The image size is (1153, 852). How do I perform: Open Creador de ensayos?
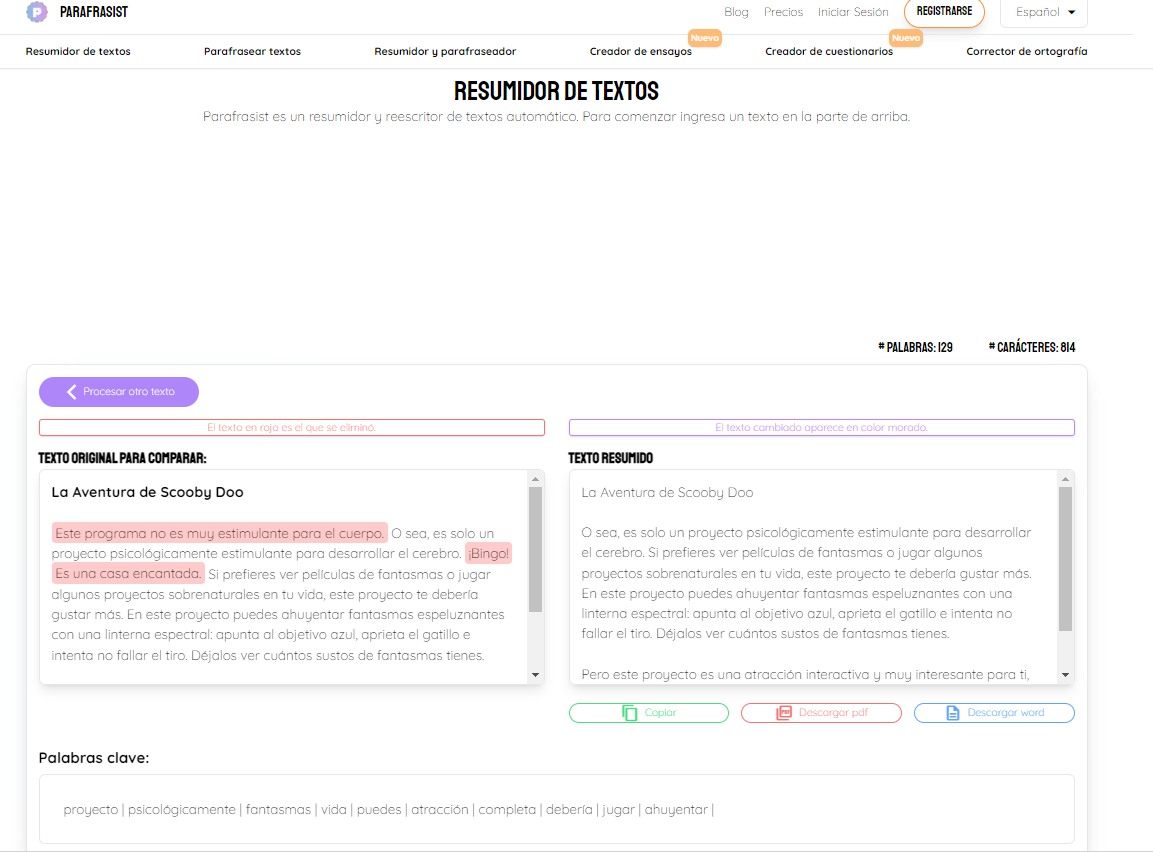click(640, 51)
